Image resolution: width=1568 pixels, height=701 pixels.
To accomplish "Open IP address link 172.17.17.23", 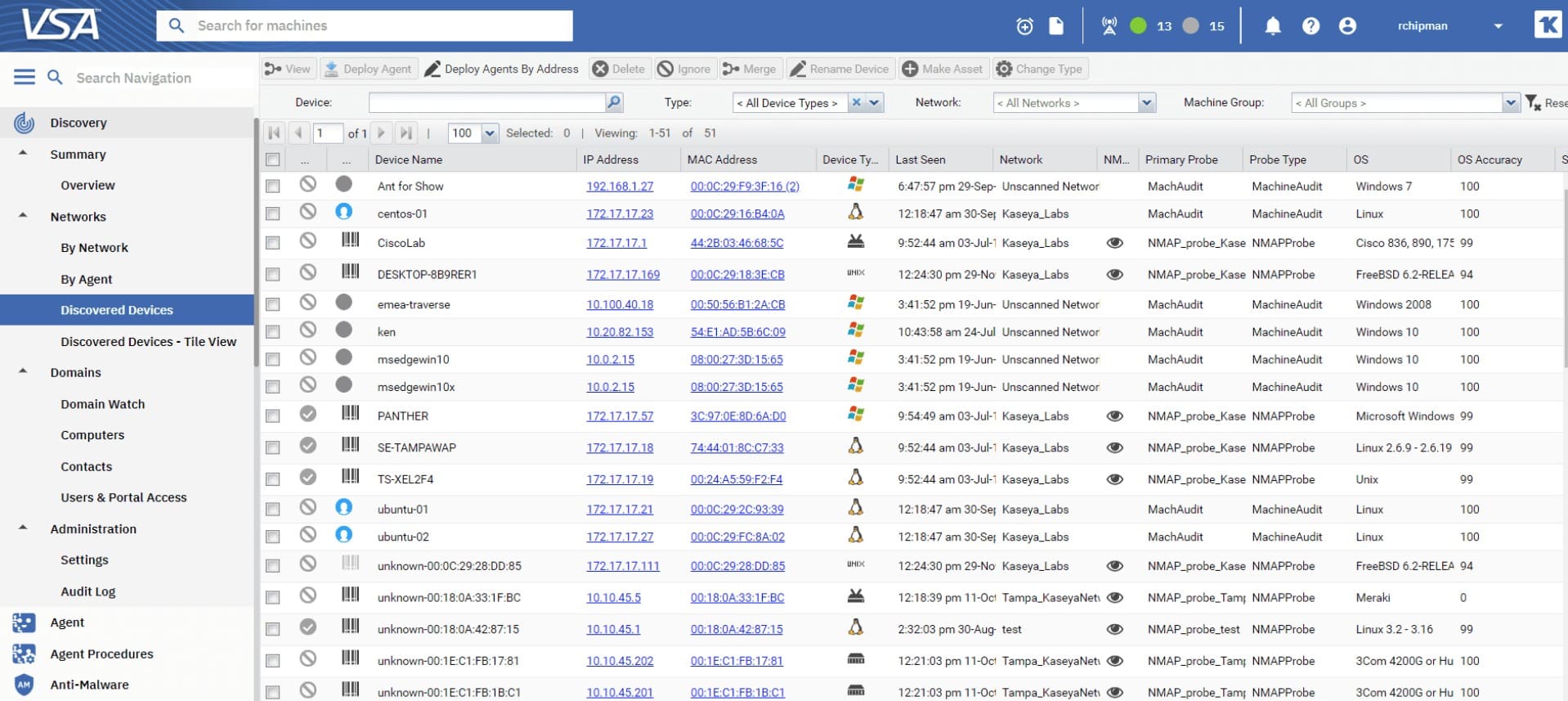I will (619, 213).
